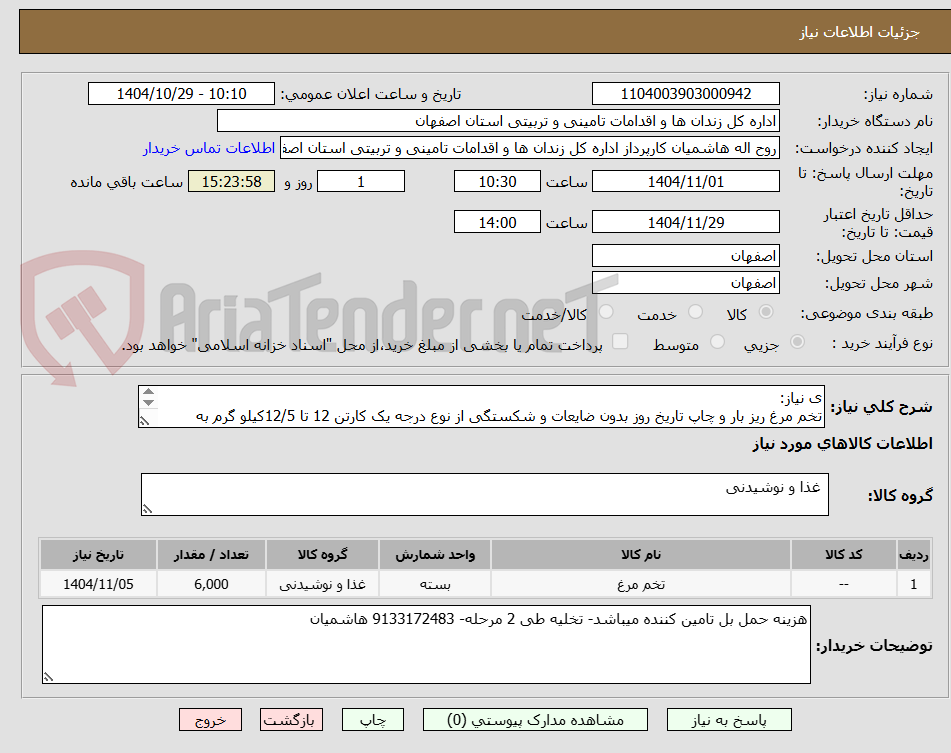951x753 pixels.
Task: Click the resize handle of توضیحات خریدار box
Action: pos(48,677)
